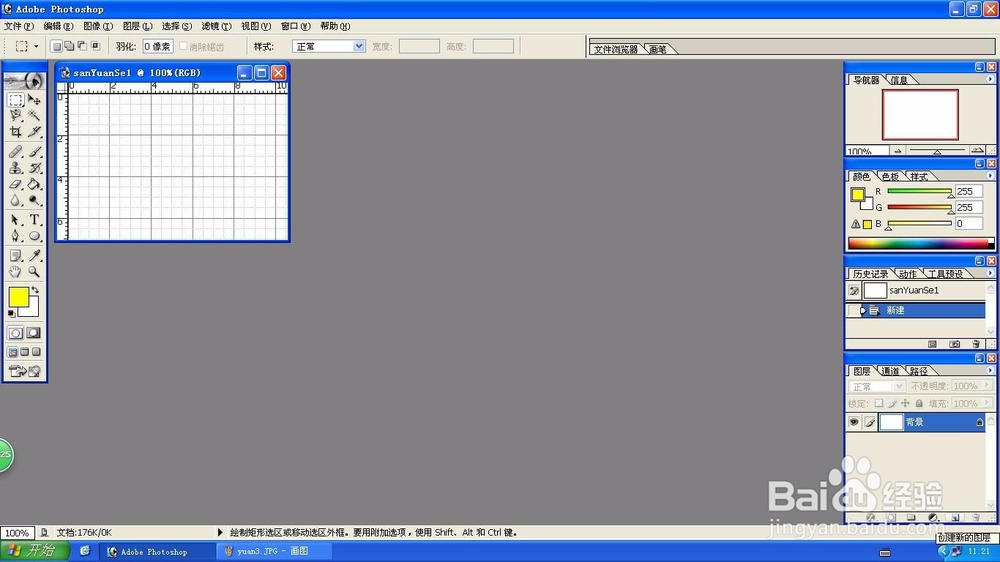The height and width of the screenshot is (562, 1000).
Task: Select the Clone Stamp tool
Action: tap(15, 168)
